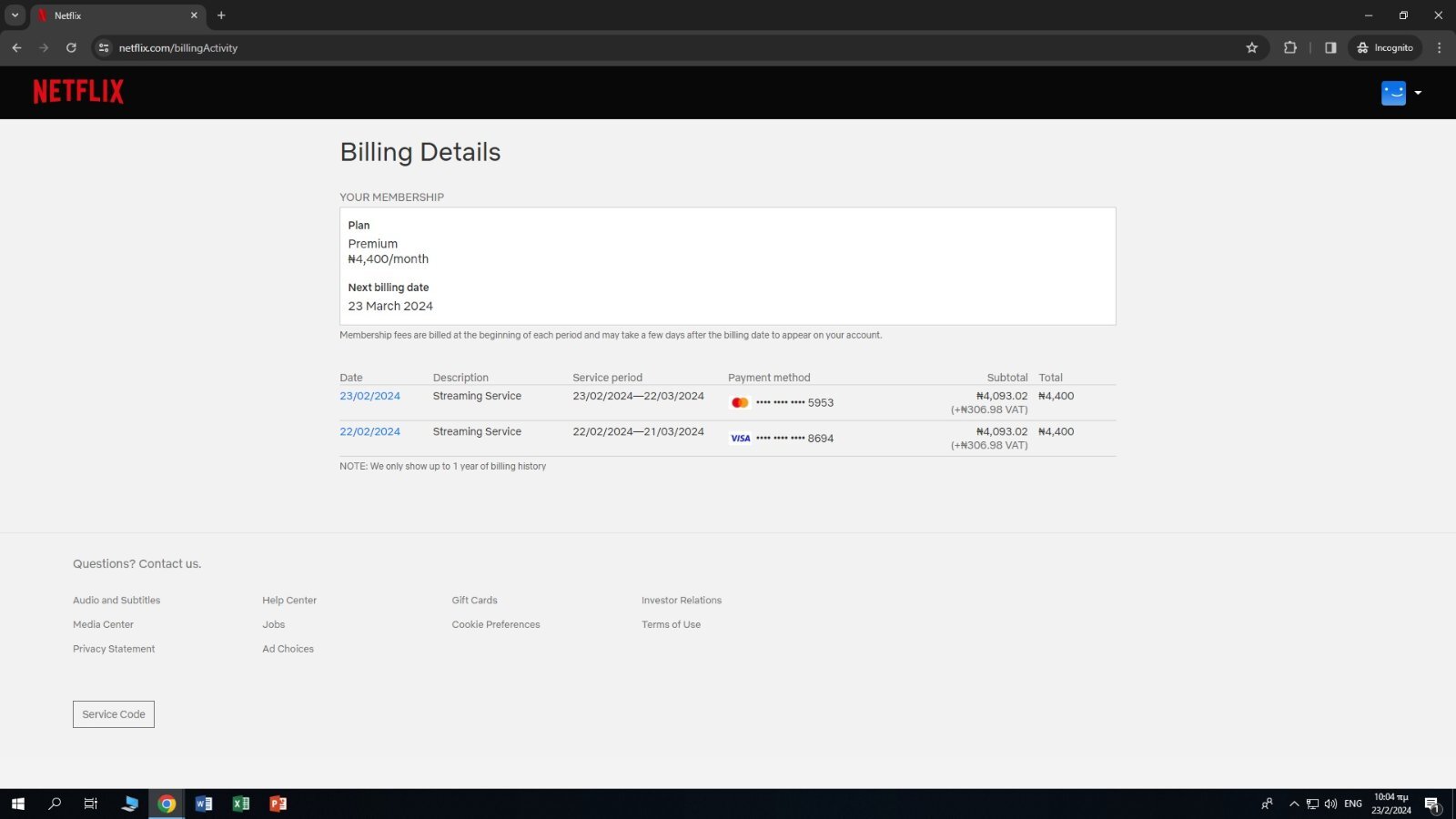View site information icon in address bar

click(x=104, y=47)
